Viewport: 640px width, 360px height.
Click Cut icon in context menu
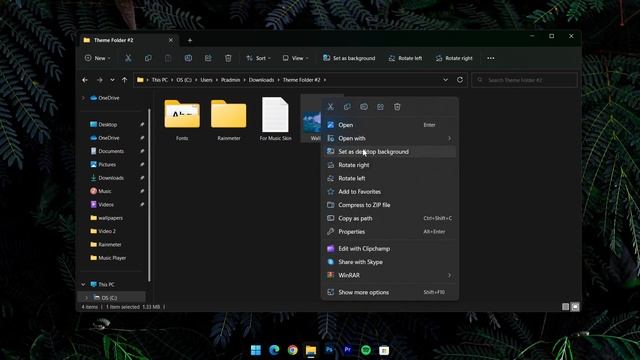click(x=331, y=107)
